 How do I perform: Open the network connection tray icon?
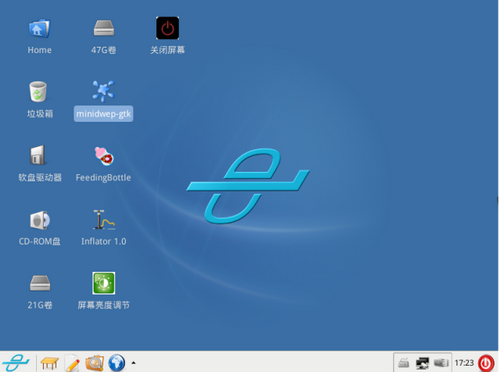coord(422,363)
